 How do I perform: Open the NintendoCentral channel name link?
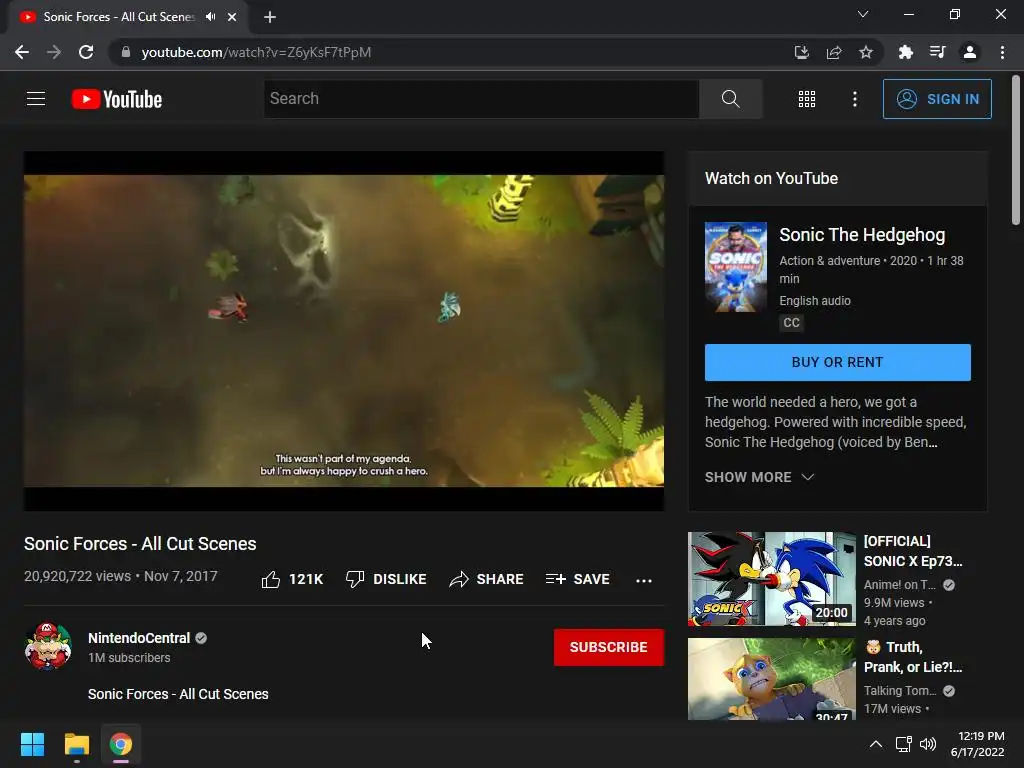139,638
